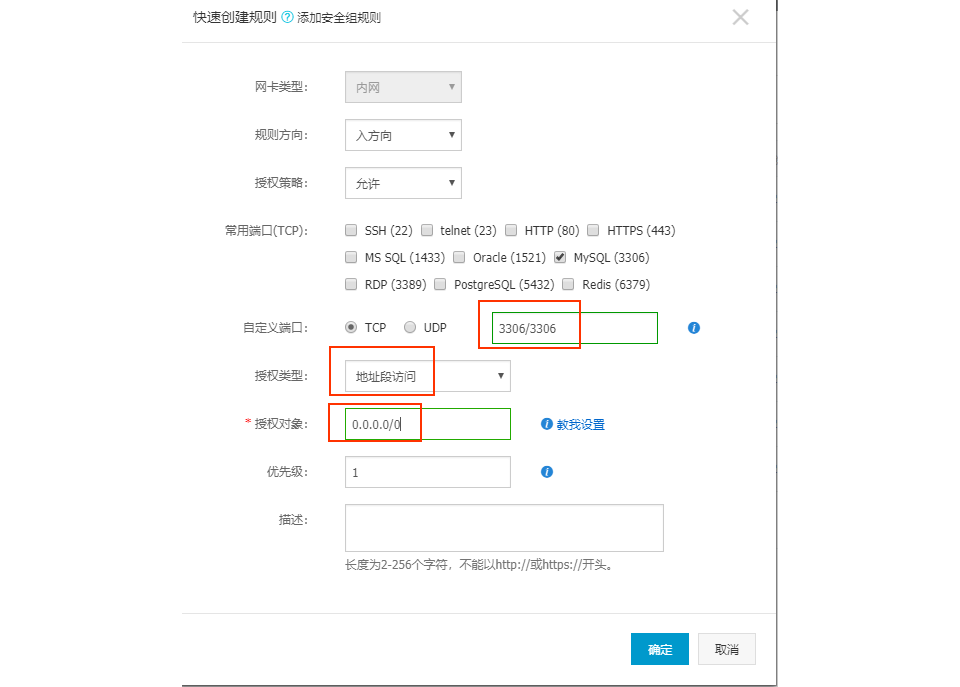Open the 授权策略 dropdown showing 允许
This screenshot has width=960, height=687.
pos(403,183)
